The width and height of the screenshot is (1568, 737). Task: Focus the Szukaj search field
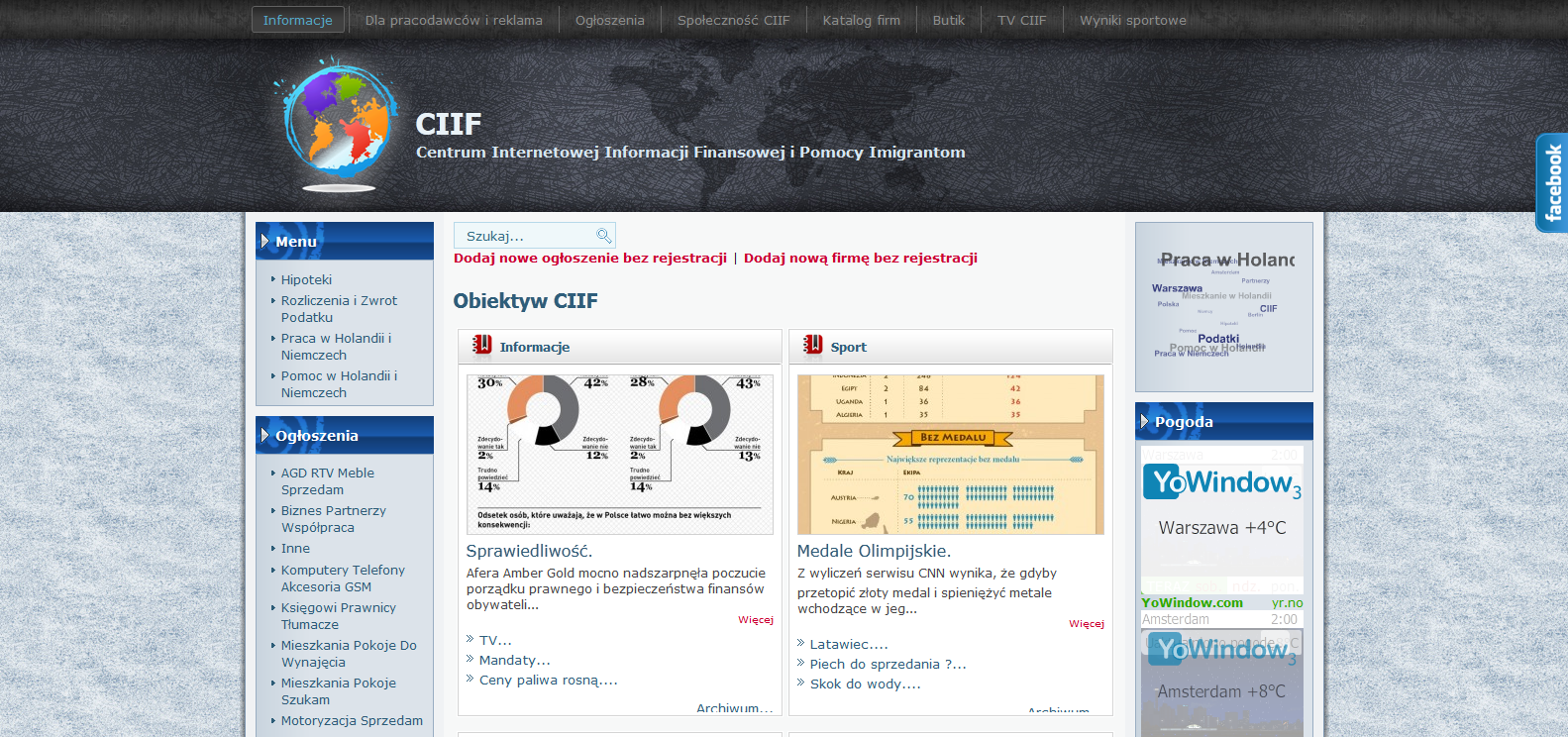point(525,236)
